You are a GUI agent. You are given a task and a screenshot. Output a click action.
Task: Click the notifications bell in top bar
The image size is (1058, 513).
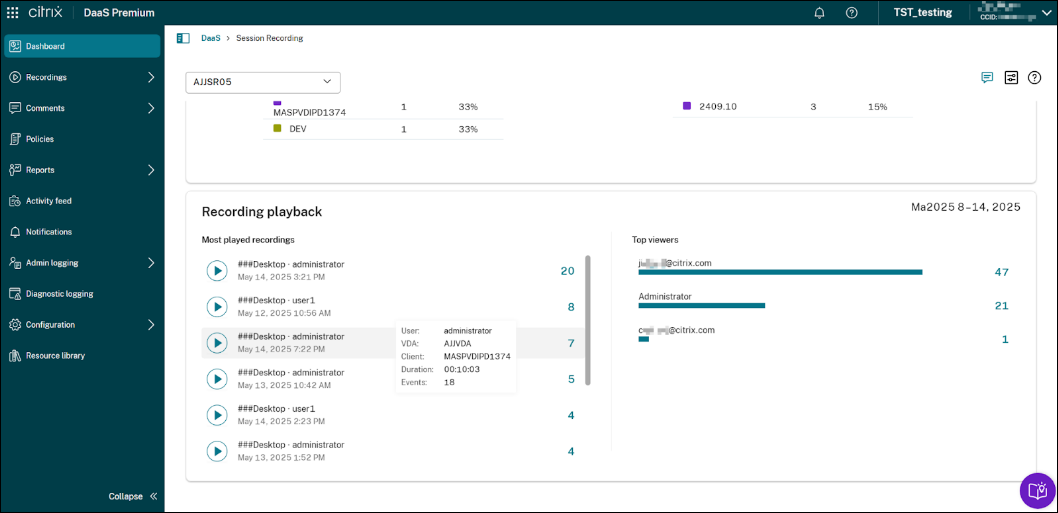pos(819,13)
